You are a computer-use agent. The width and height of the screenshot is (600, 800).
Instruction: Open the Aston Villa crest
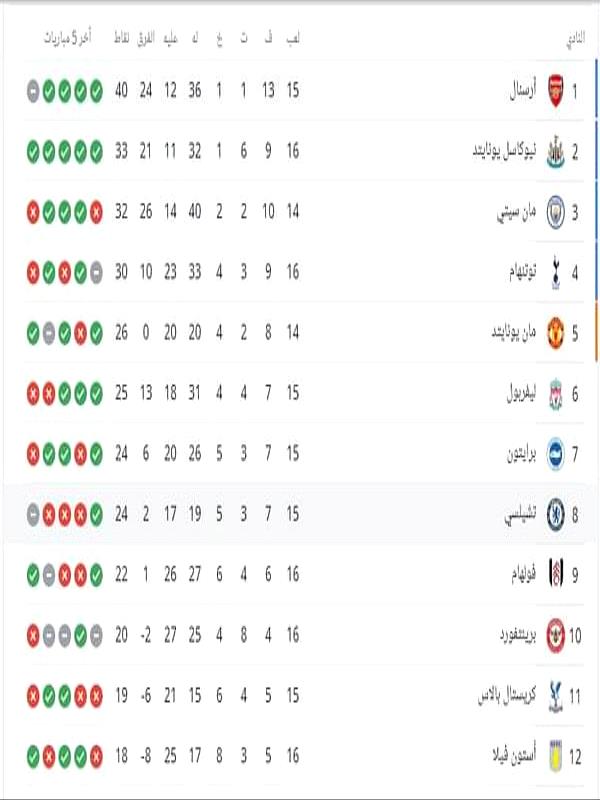pyautogui.click(x=556, y=757)
